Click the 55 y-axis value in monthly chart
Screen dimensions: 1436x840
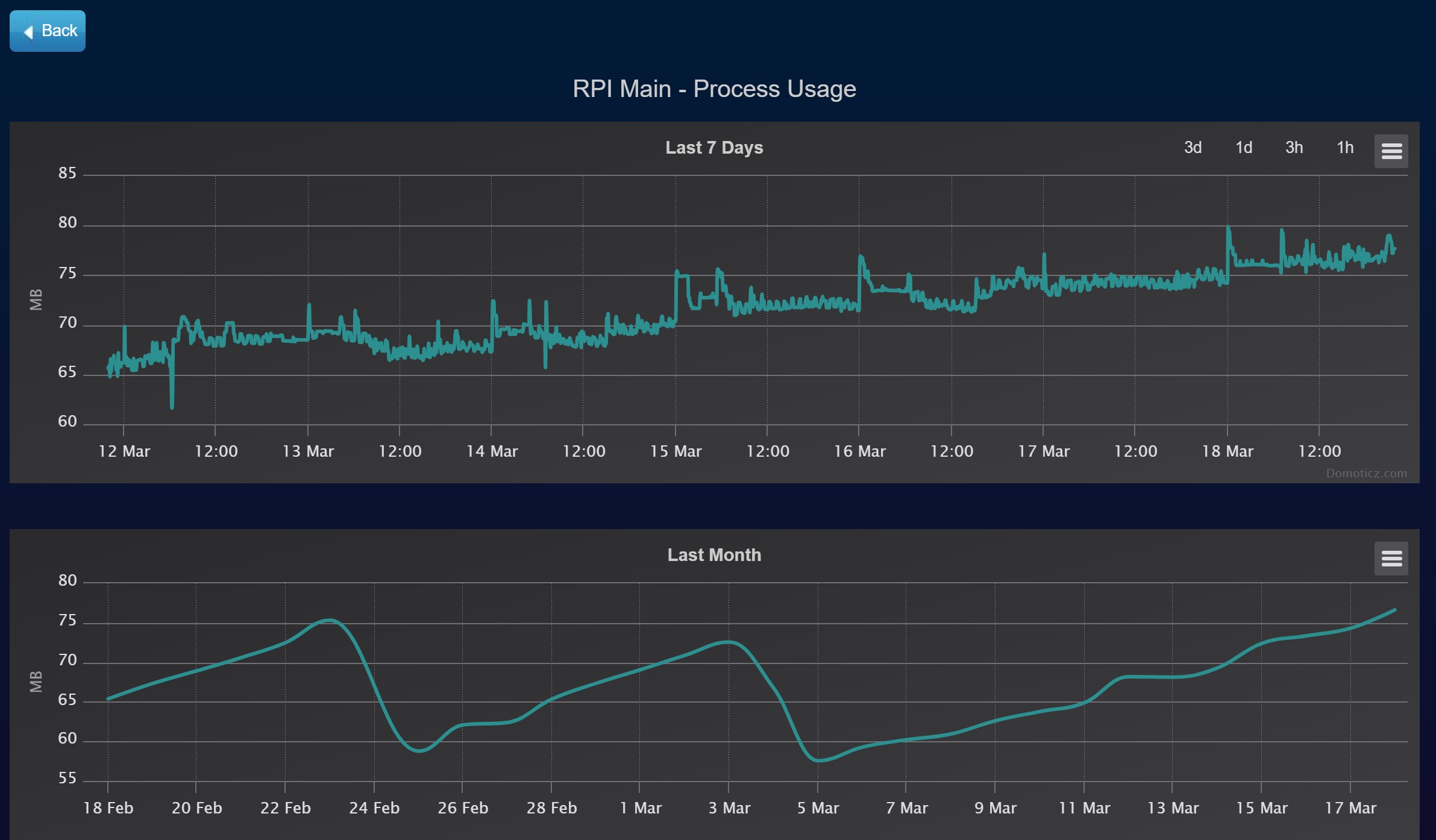point(67,779)
